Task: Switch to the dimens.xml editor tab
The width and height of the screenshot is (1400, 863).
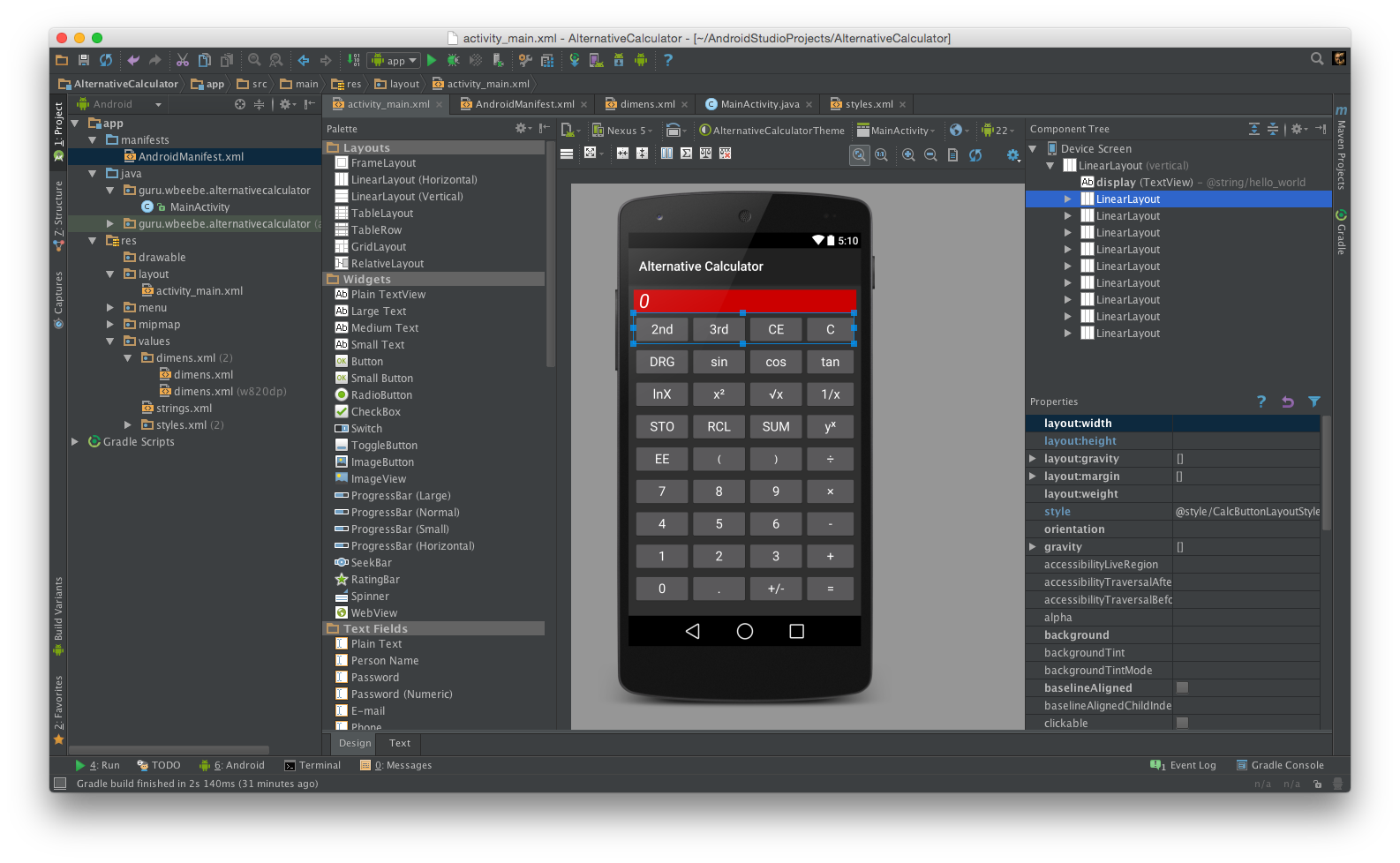Action: (647, 104)
